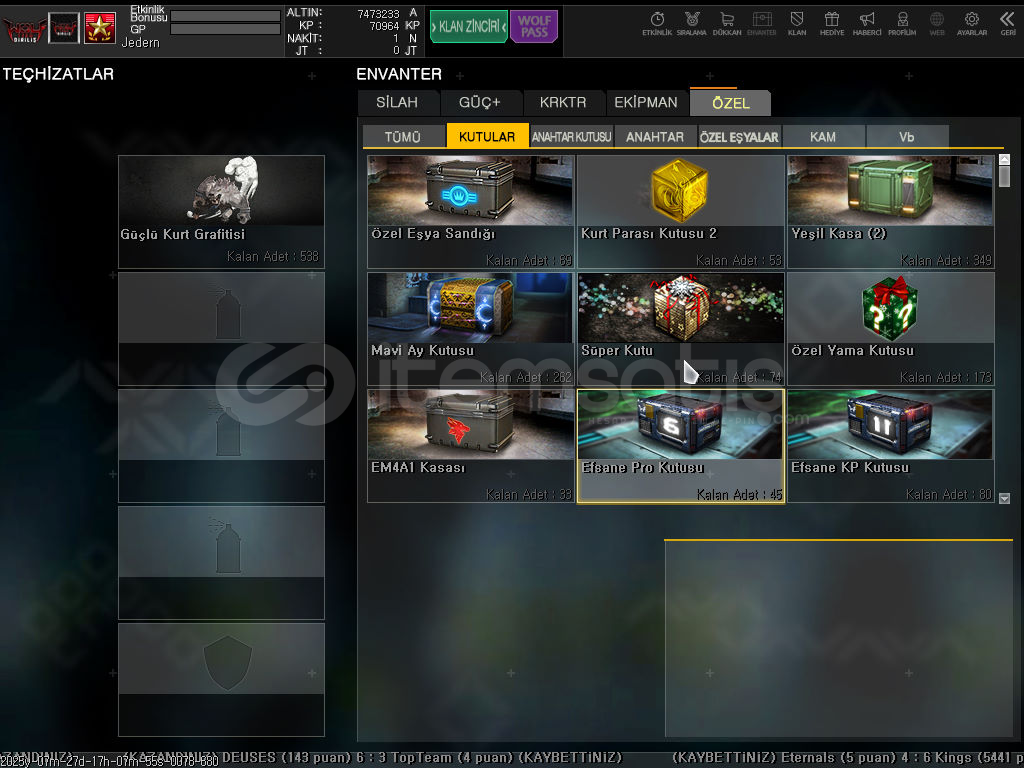Open the Web globe icon
1024x768 pixels.
click(937, 24)
